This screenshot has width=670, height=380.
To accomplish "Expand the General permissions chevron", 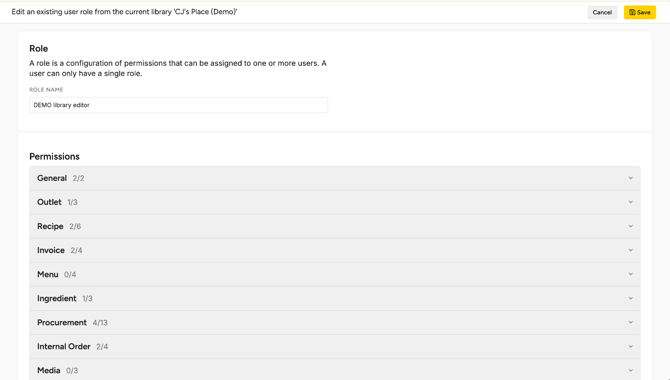I will pyautogui.click(x=630, y=178).
